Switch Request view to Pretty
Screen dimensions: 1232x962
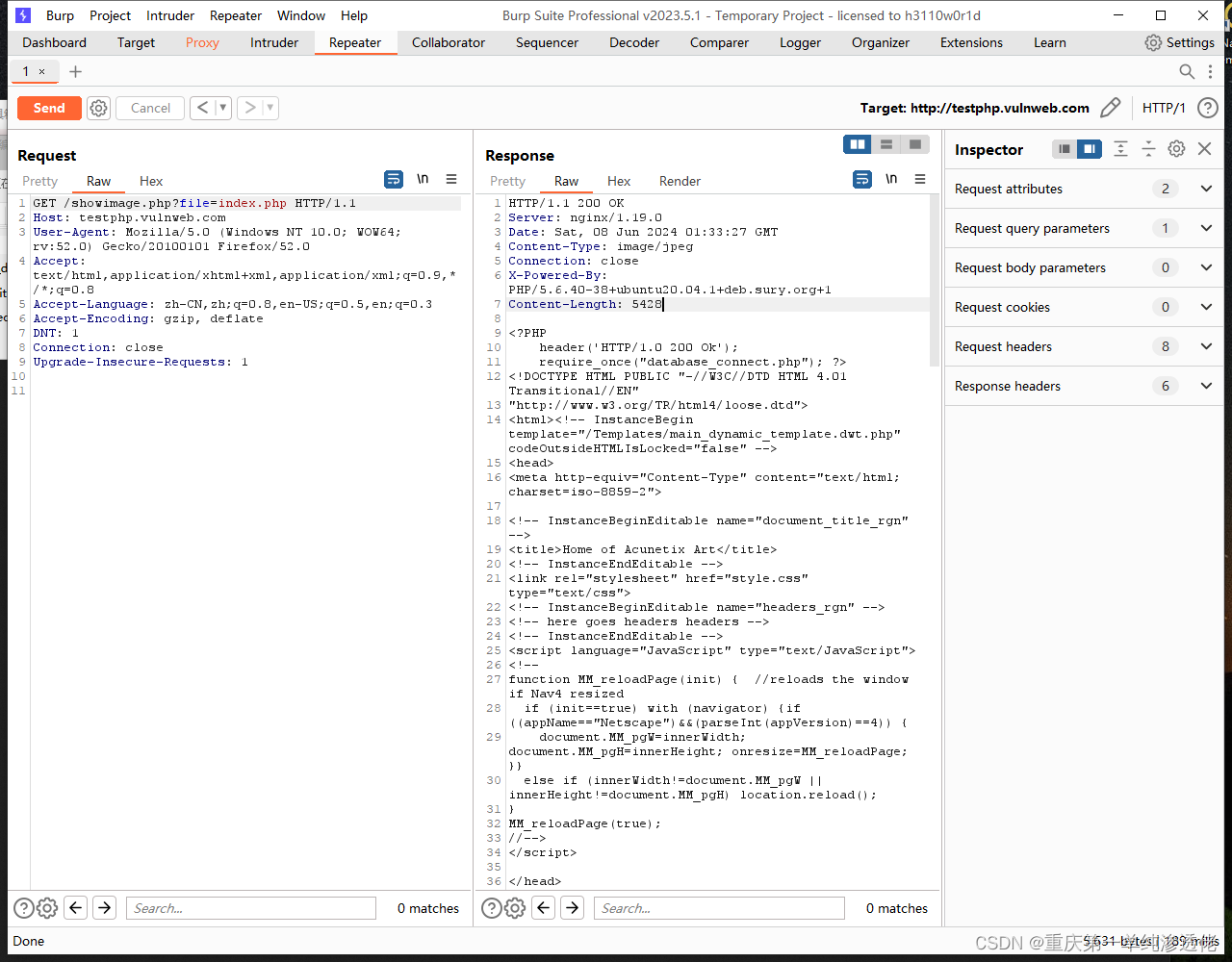40,181
